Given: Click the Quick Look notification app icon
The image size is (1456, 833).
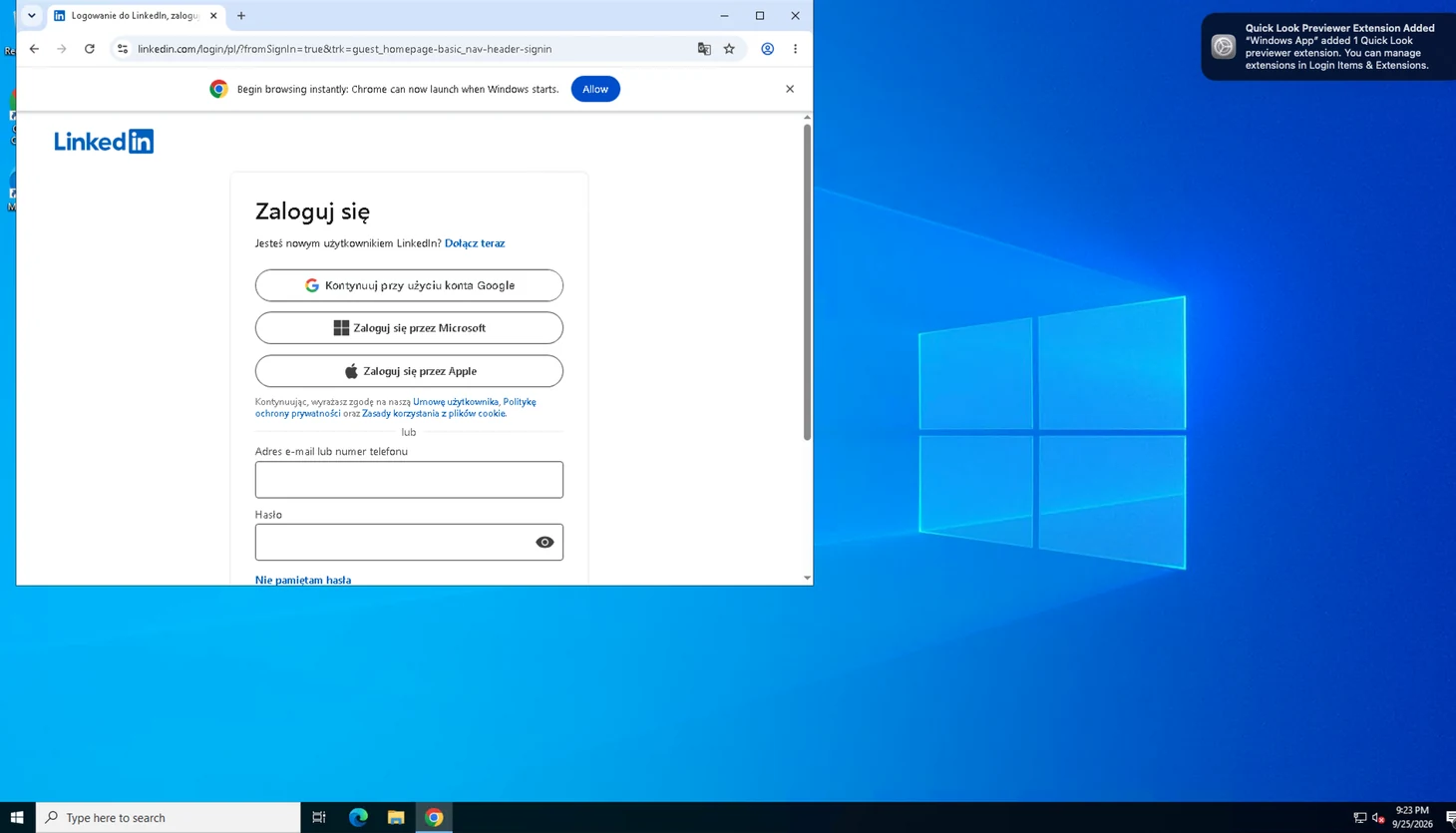Looking at the screenshot, I should click(1224, 47).
